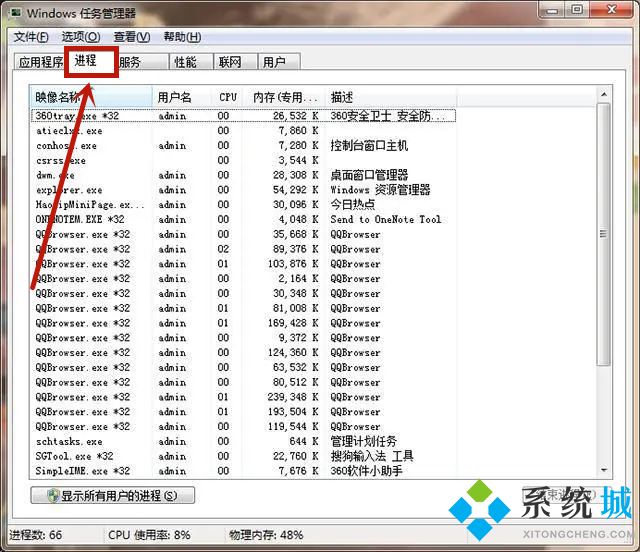This screenshot has width=640, height=552.
Task: Click the process list scrollbar thumb
Action: [603, 234]
